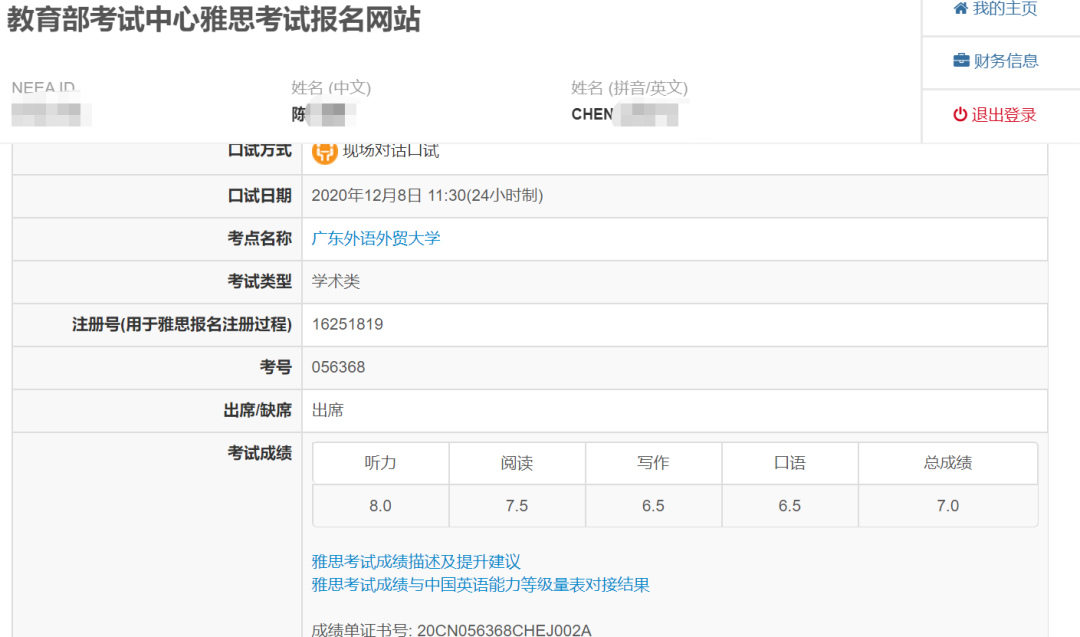This screenshot has height=637, width=1080.
Task: Click the 口语 score column header
Action: click(x=789, y=463)
